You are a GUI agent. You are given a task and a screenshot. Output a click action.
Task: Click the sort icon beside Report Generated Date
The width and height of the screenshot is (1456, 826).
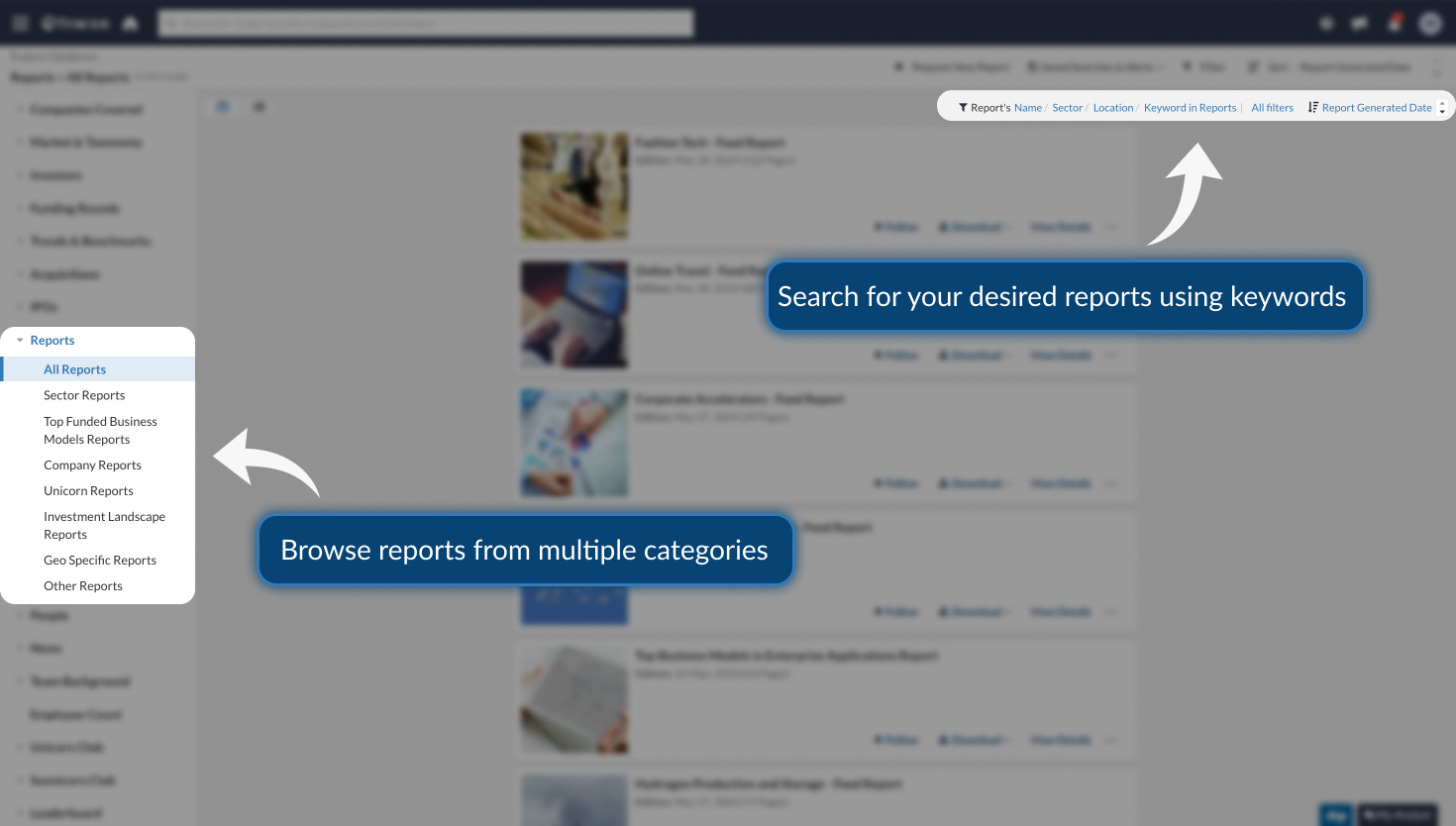pos(1313,108)
